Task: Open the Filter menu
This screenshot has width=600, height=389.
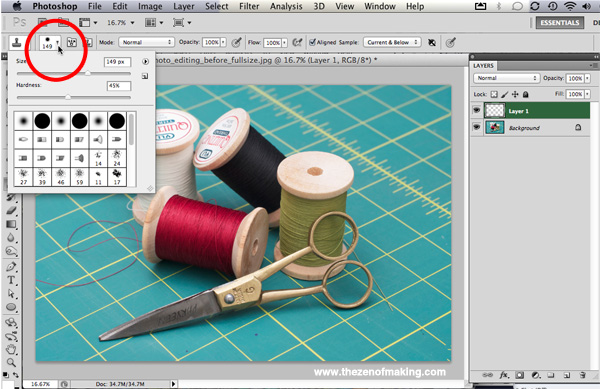Action: pyautogui.click(x=249, y=6)
